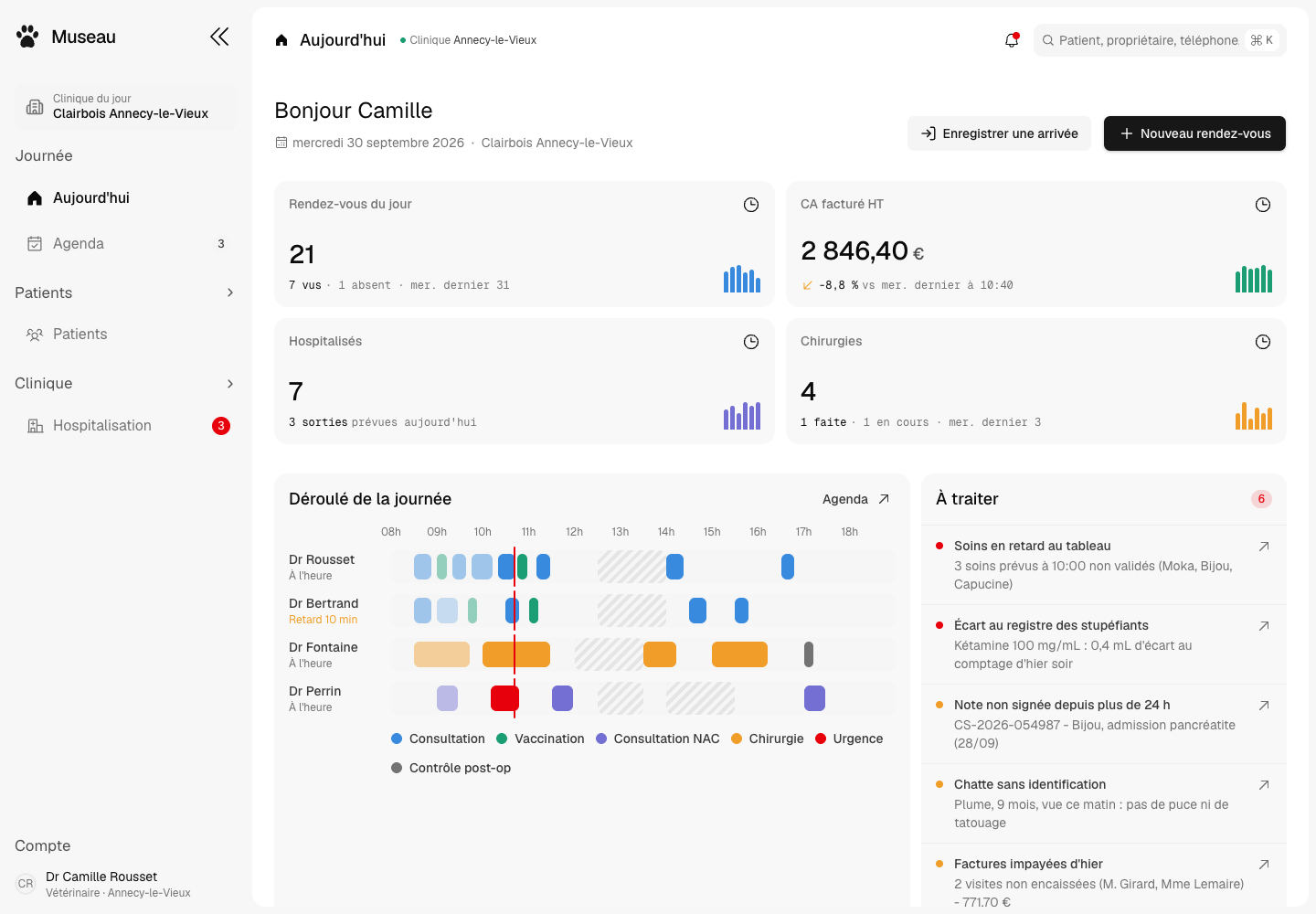This screenshot has height=914, width=1316.
Task: Click the clock icon on Chirurgies card
Action: click(x=1263, y=342)
